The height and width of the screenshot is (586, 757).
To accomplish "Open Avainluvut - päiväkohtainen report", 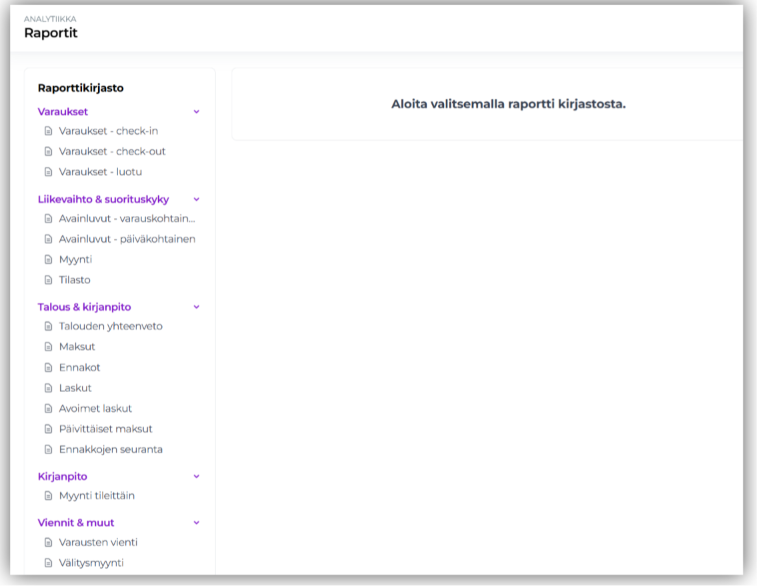I will (x=127, y=239).
